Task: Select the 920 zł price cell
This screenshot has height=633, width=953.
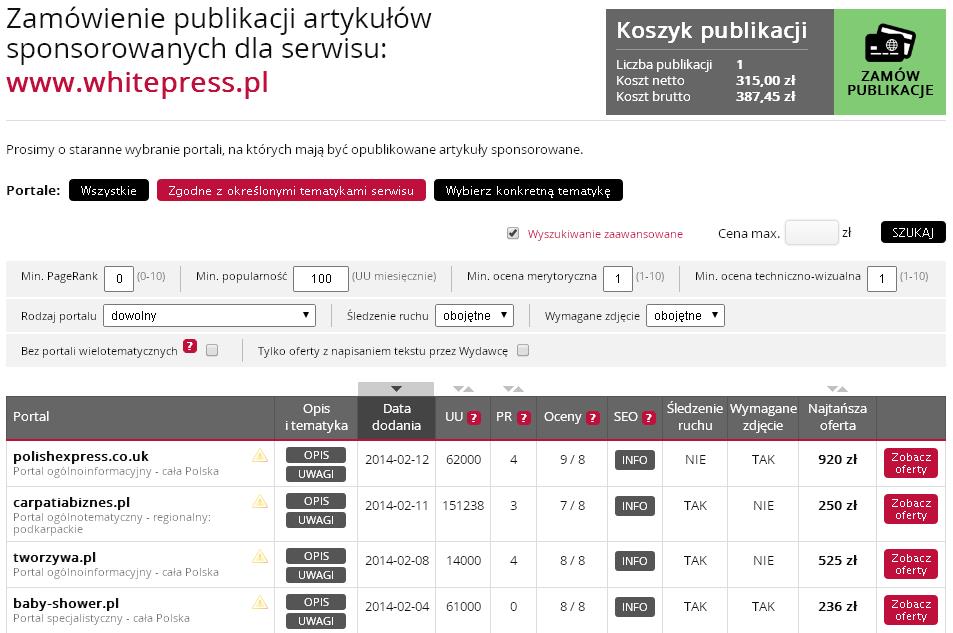Action: [x=838, y=460]
